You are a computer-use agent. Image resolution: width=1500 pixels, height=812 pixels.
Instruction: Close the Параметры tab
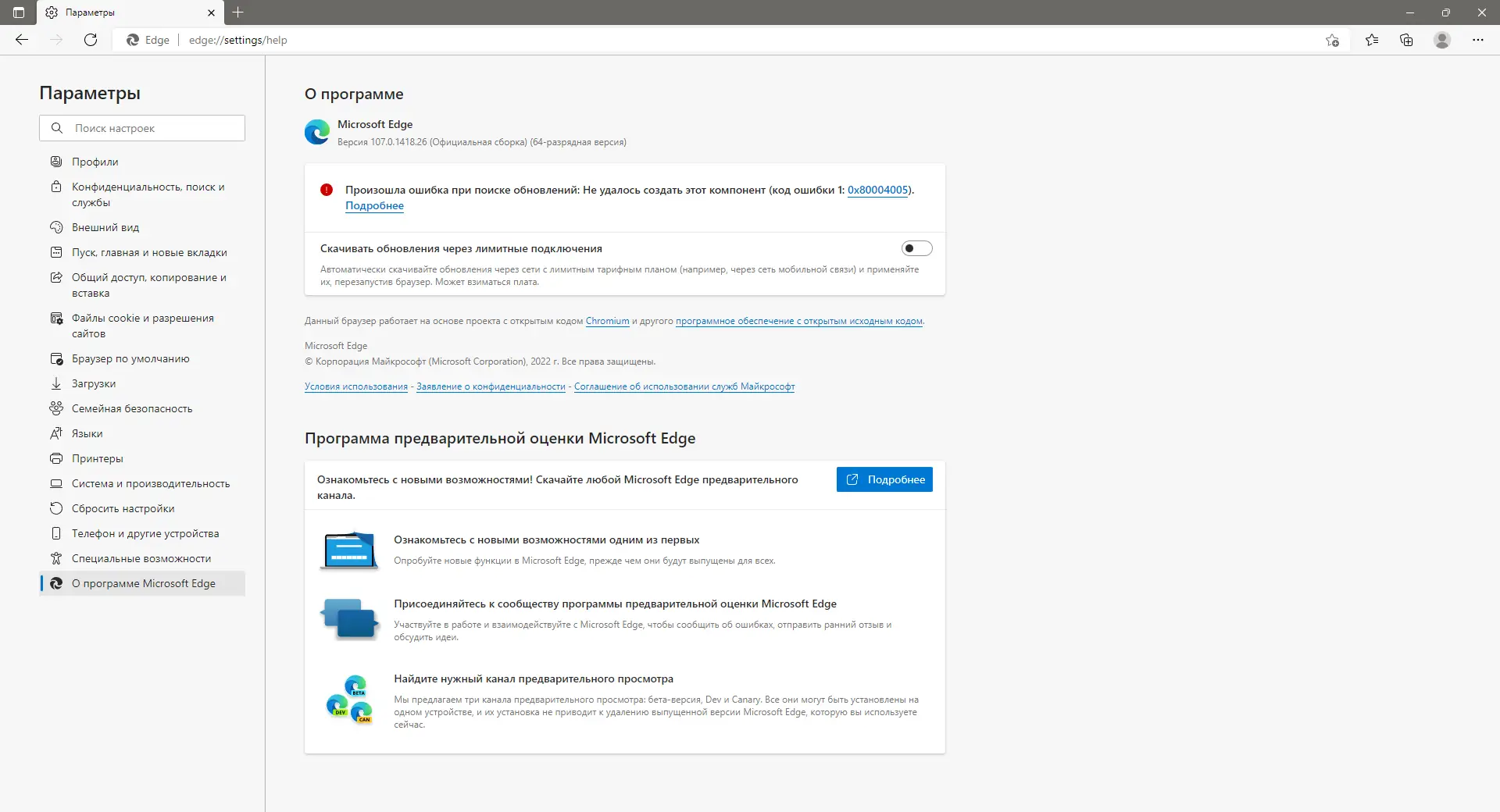tap(211, 12)
